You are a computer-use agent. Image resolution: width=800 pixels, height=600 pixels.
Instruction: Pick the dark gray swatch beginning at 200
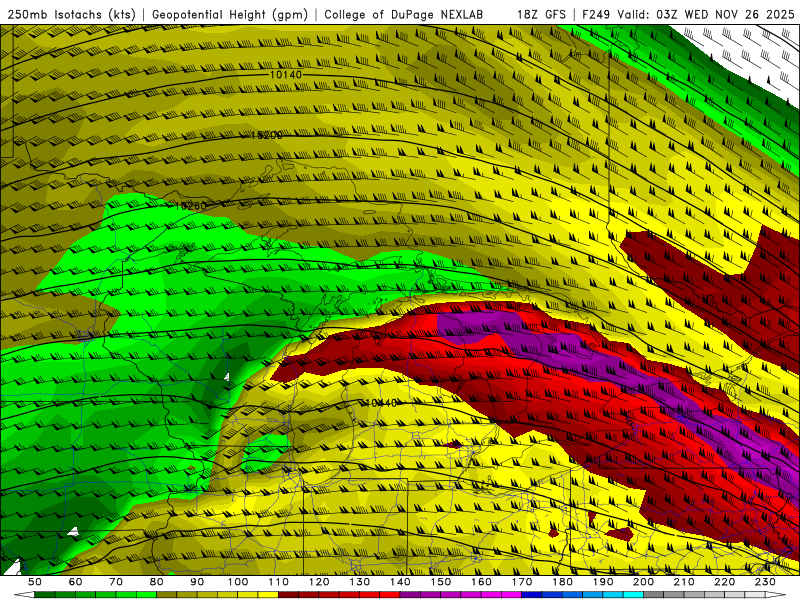(654, 595)
